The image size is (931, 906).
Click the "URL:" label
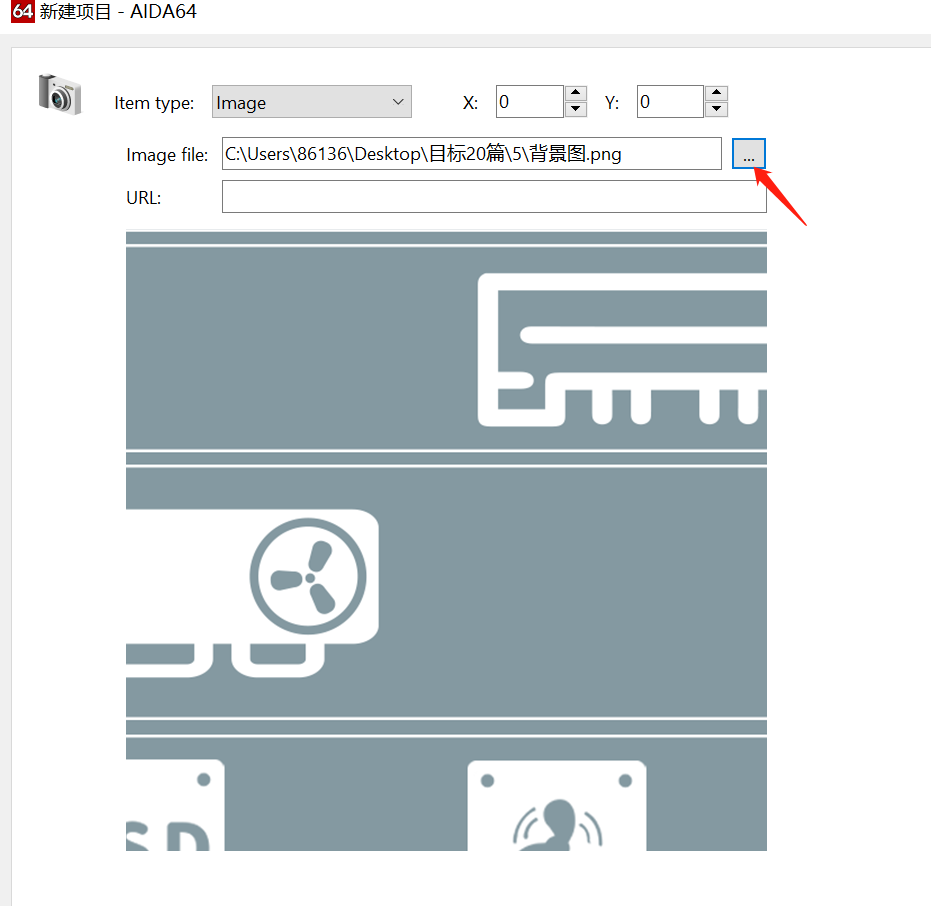(143, 198)
